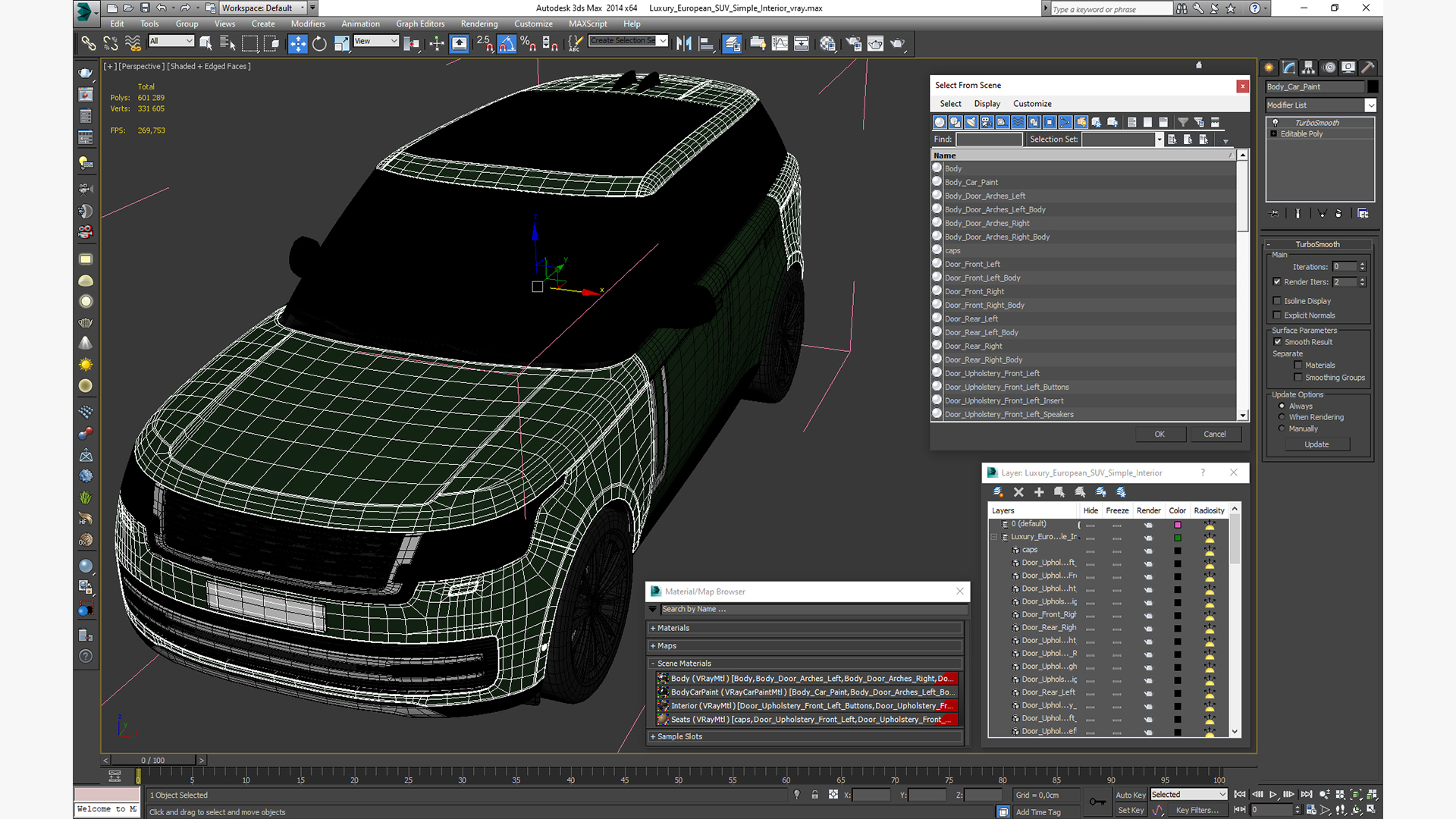Click OK in Select From Scene dialog
The height and width of the screenshot is (819, 1456).
(1159, 435)
